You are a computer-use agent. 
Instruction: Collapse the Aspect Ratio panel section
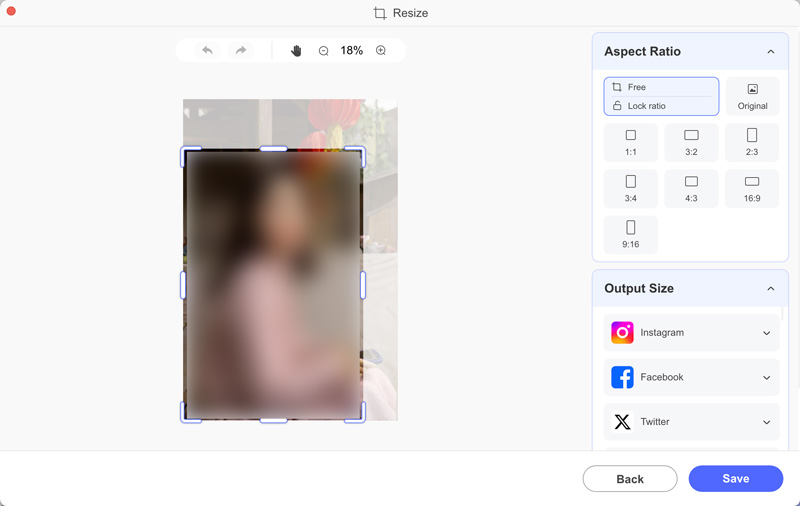point(770,52)
